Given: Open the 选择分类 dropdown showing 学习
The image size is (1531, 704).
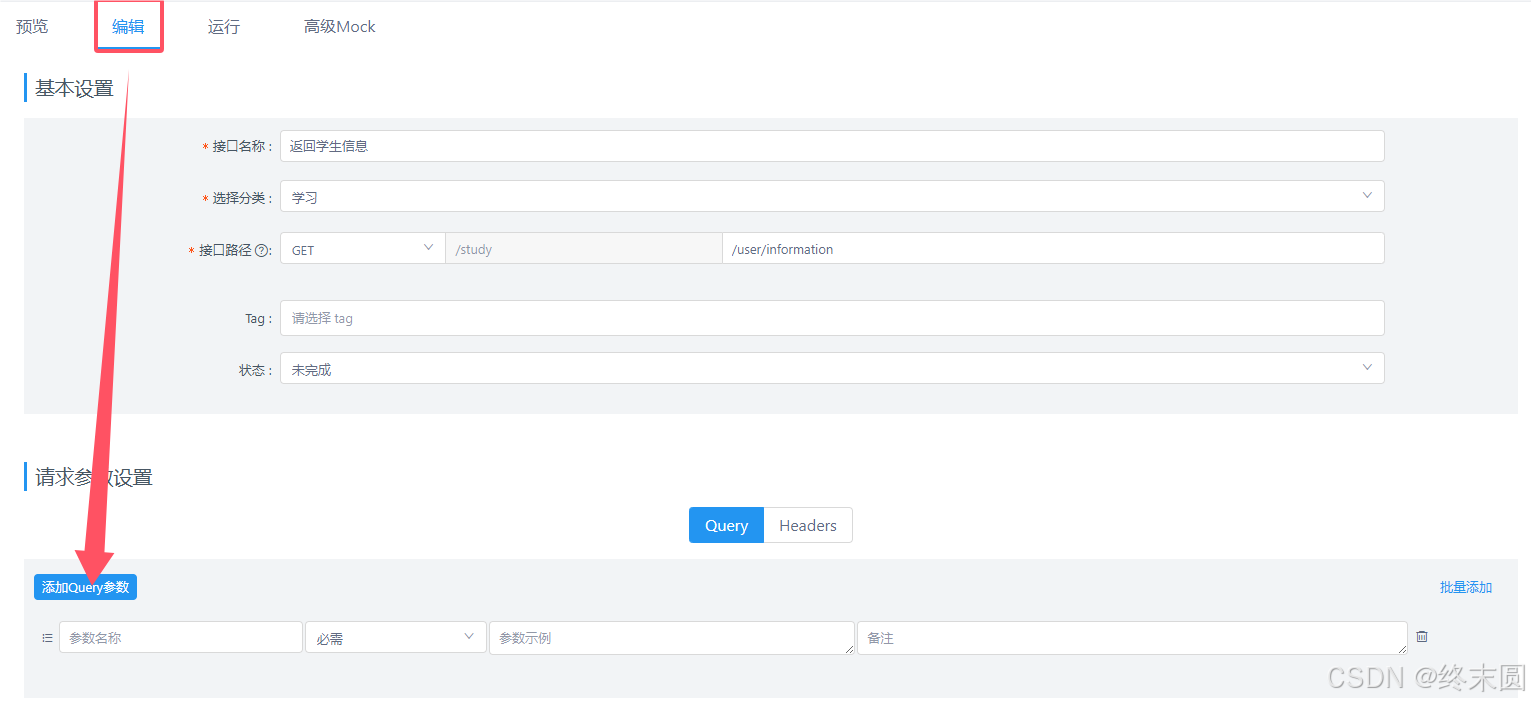Looking at the screenshot, I should [x=832, y=196].
